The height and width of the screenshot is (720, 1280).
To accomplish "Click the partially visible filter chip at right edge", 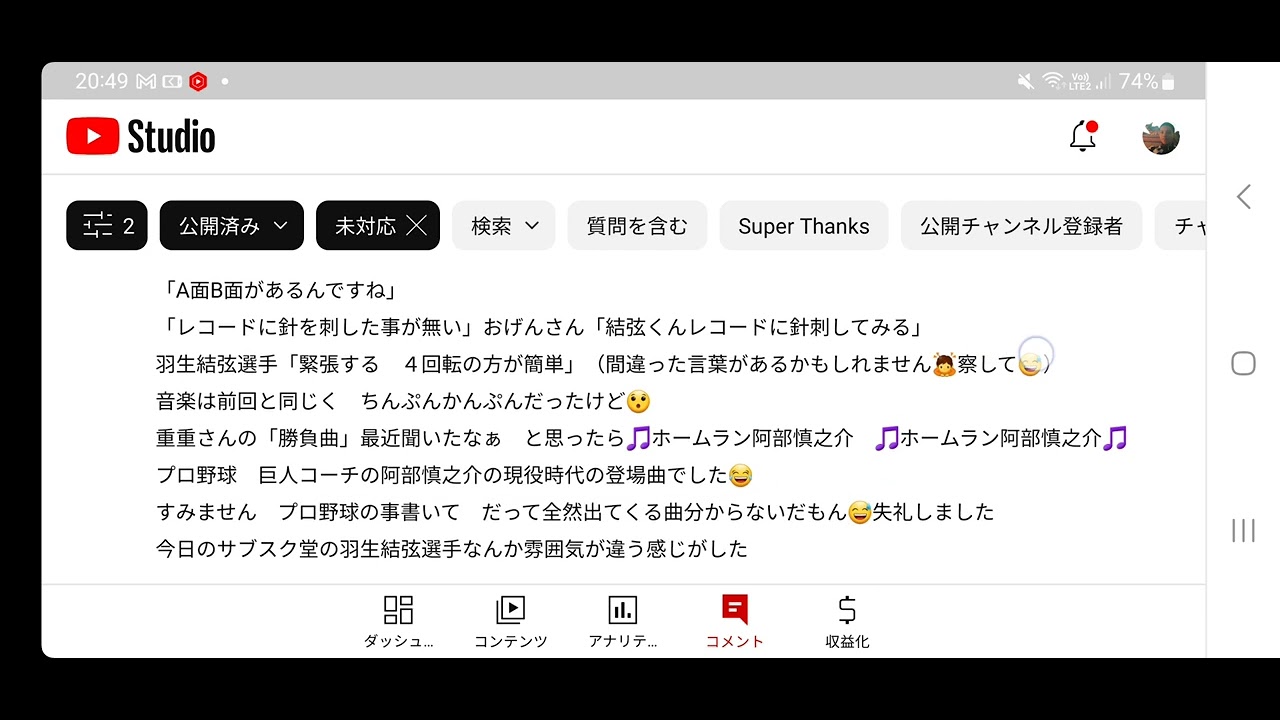I will point(1180,226).
